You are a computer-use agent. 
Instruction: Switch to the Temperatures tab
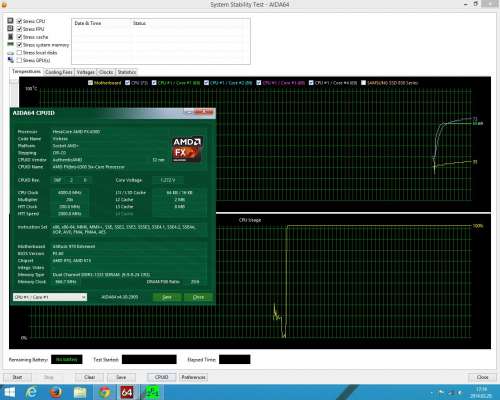click(26, 72)
